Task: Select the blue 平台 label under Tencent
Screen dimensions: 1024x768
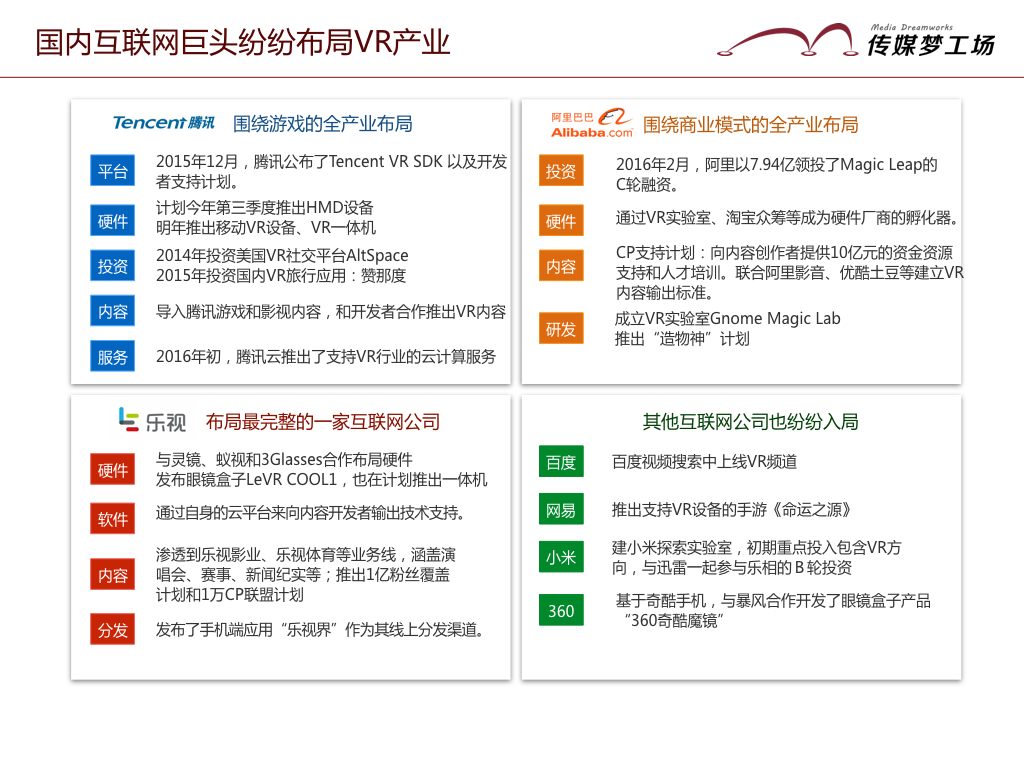Action: (x=113, y=172)
